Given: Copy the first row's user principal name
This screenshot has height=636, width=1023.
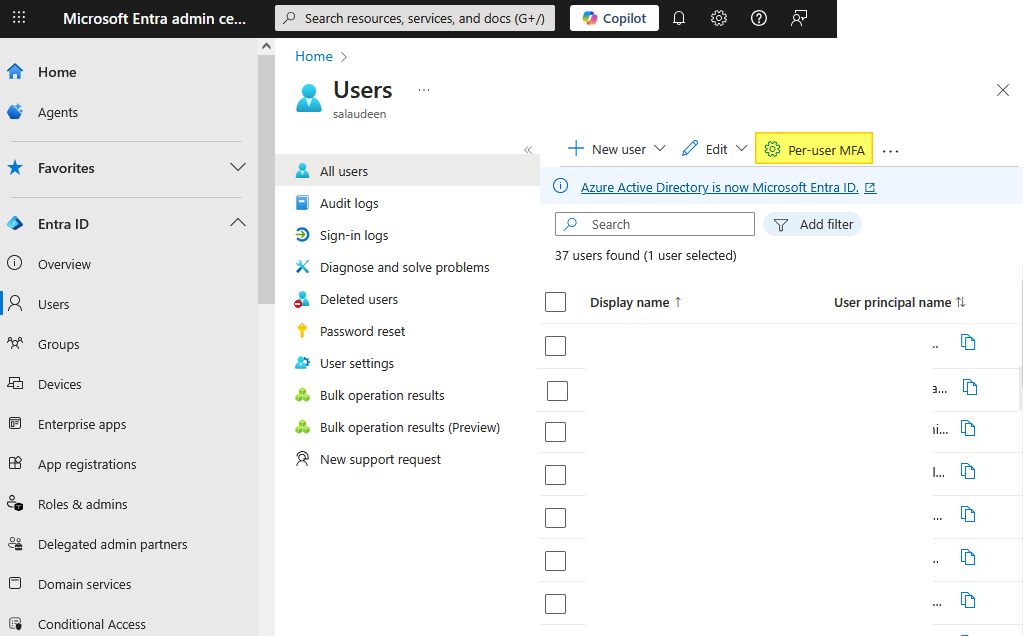Looking at the screenshot, I should coord(968,342).
